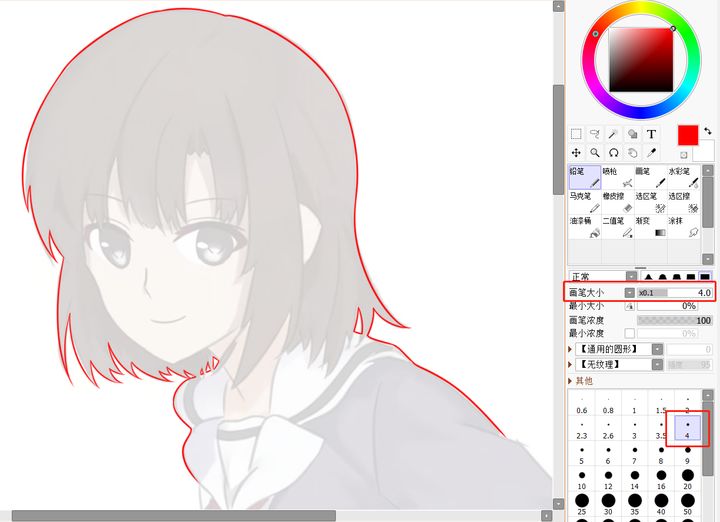Pick brush size 7 preset
Screen dimensions: 720x522
pos(635,454)
